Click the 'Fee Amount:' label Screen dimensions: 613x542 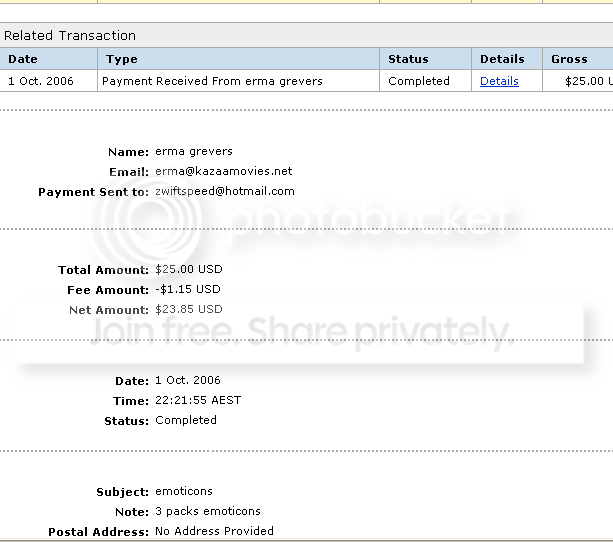click(108, 290)
